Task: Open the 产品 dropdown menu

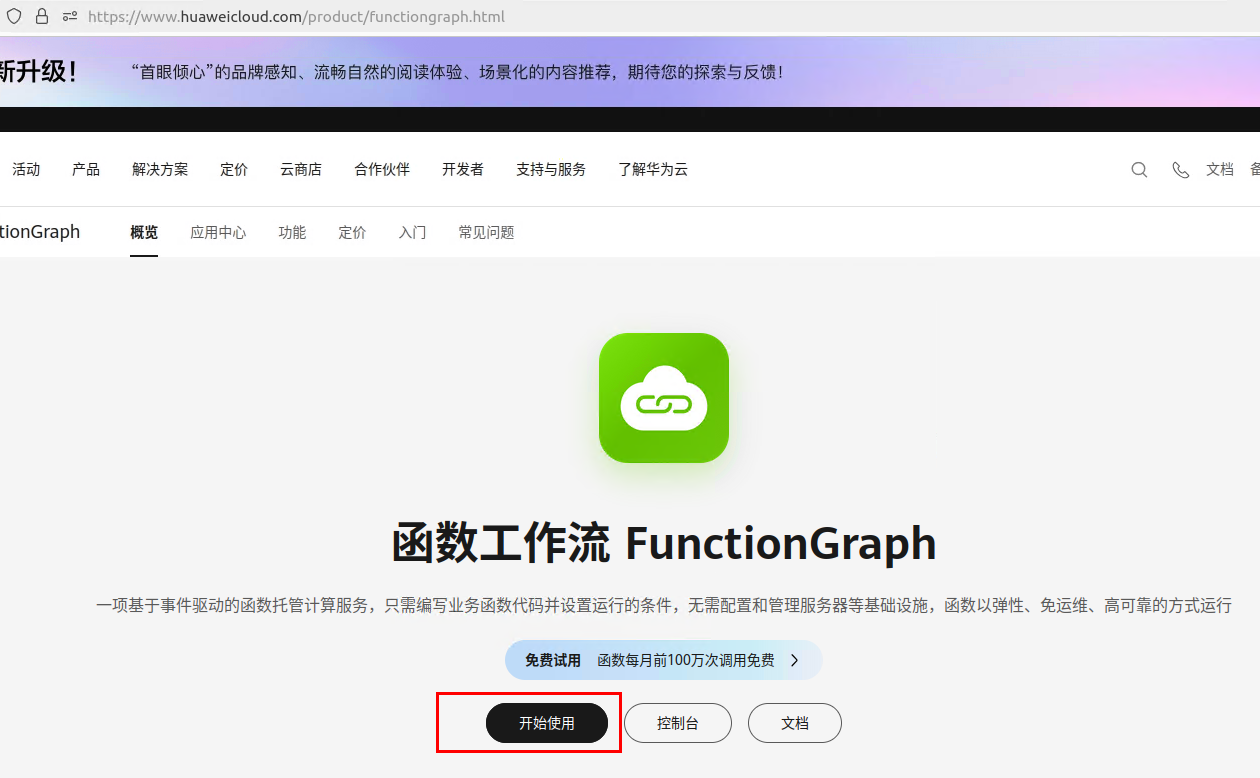Action: (85, 170)
